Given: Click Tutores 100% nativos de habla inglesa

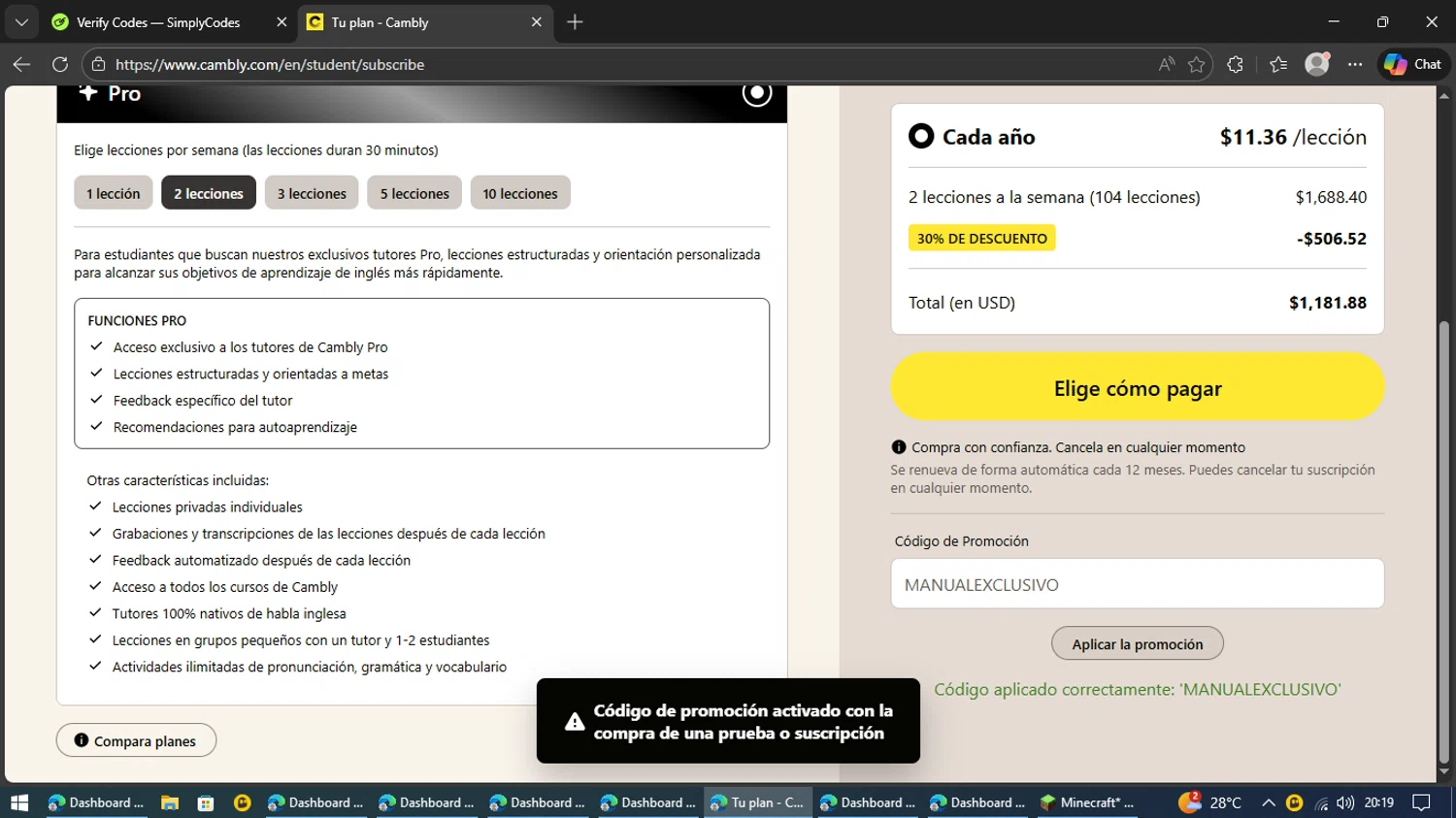Looking at the screenshot, I should click(x=229, y=613).
